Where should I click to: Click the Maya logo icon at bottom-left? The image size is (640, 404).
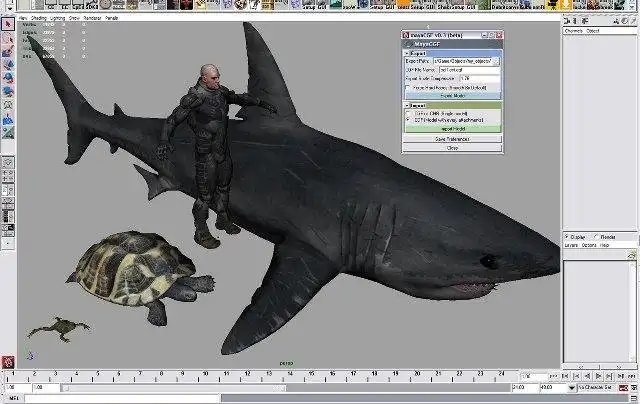tap(8, 361)
